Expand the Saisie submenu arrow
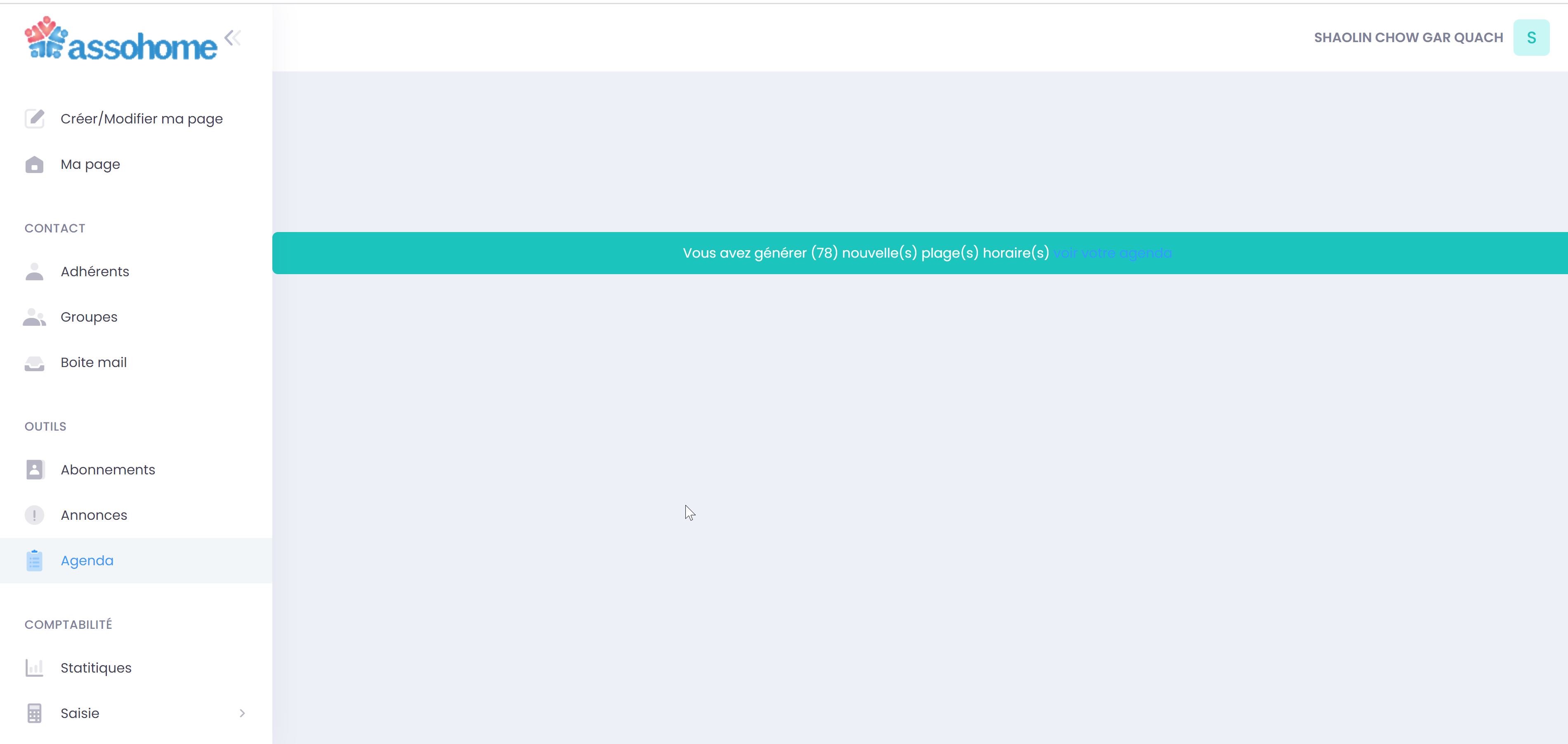Viewport: 1568px width, 744px height. point(242,713)
